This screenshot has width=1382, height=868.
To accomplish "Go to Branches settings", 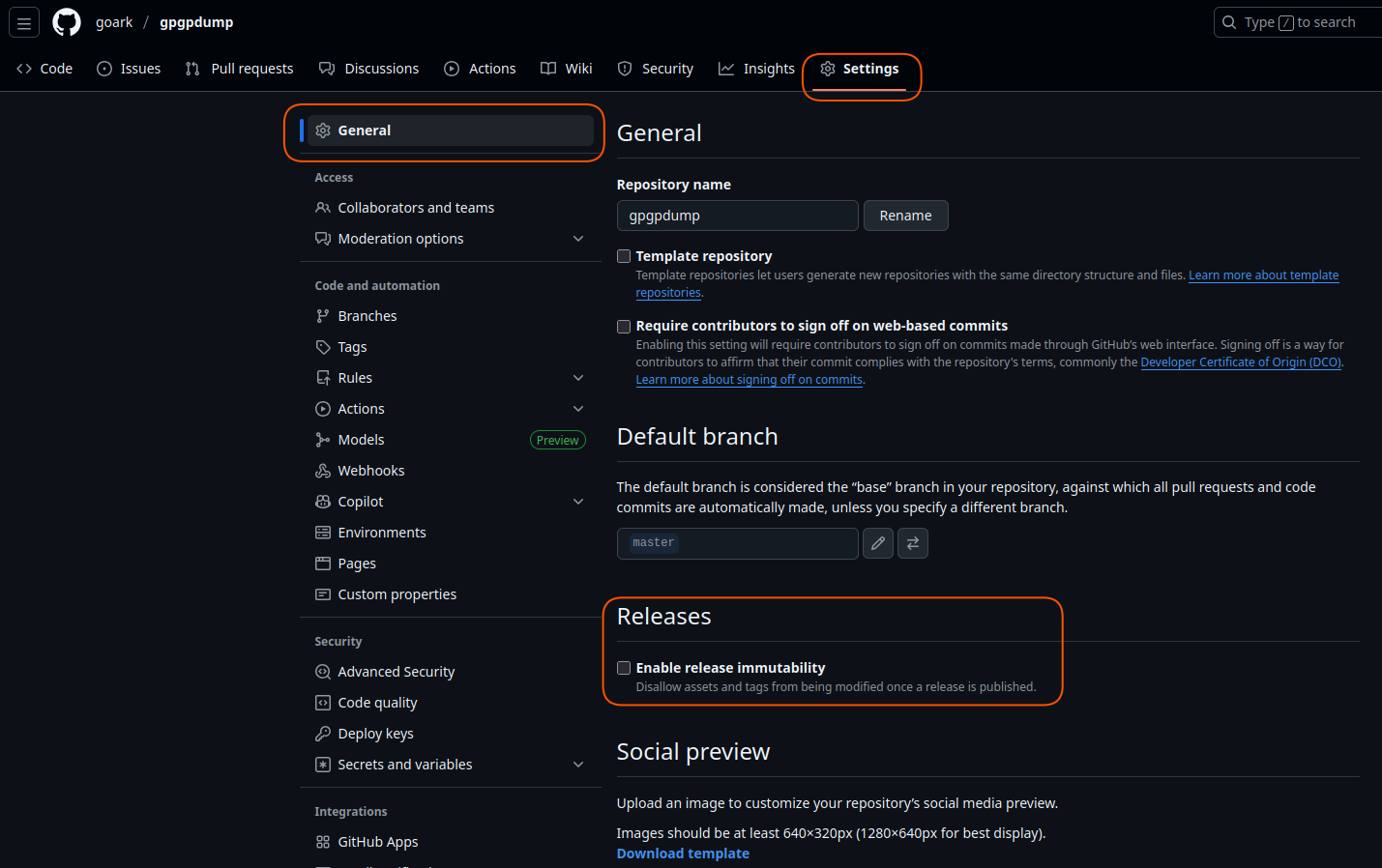I will point(367,316).
